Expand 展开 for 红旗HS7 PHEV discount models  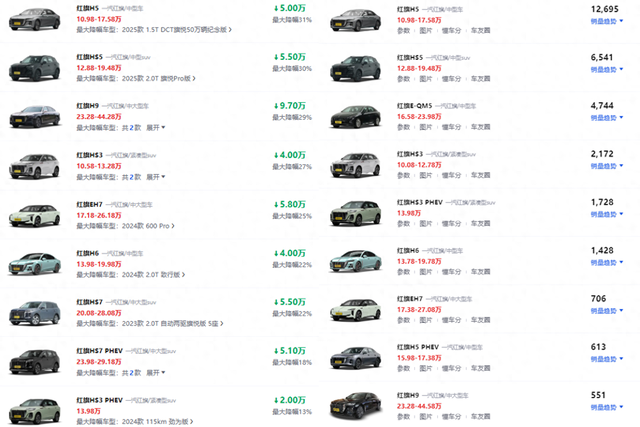click(x=156, y=373)
